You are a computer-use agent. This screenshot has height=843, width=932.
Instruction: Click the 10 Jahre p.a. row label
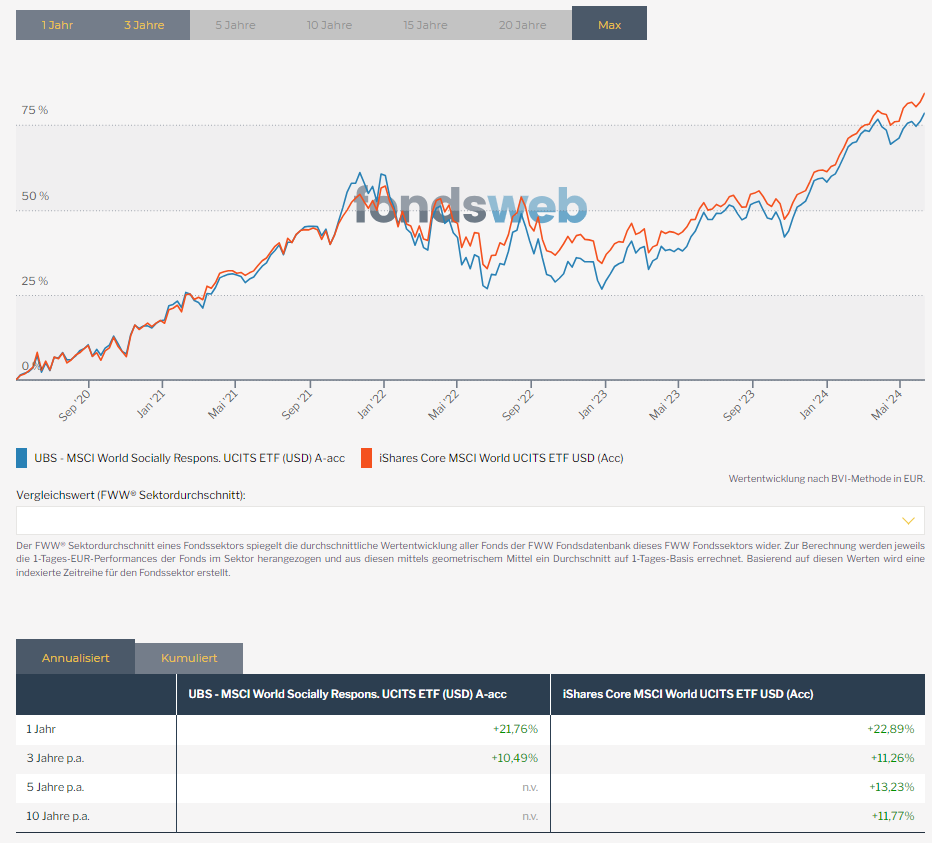coord(58,816)
